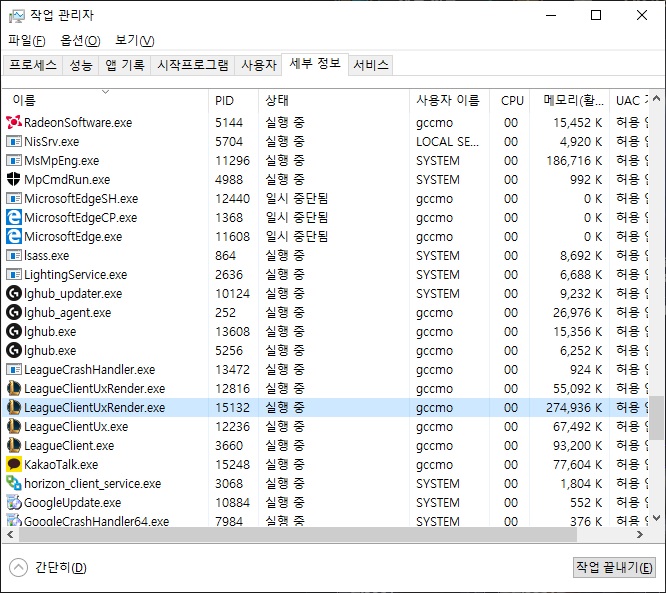Viewport: 666px width, 593px height.
Task: Switch to the 프로세스 tab
Action: [x=33, y=65]
